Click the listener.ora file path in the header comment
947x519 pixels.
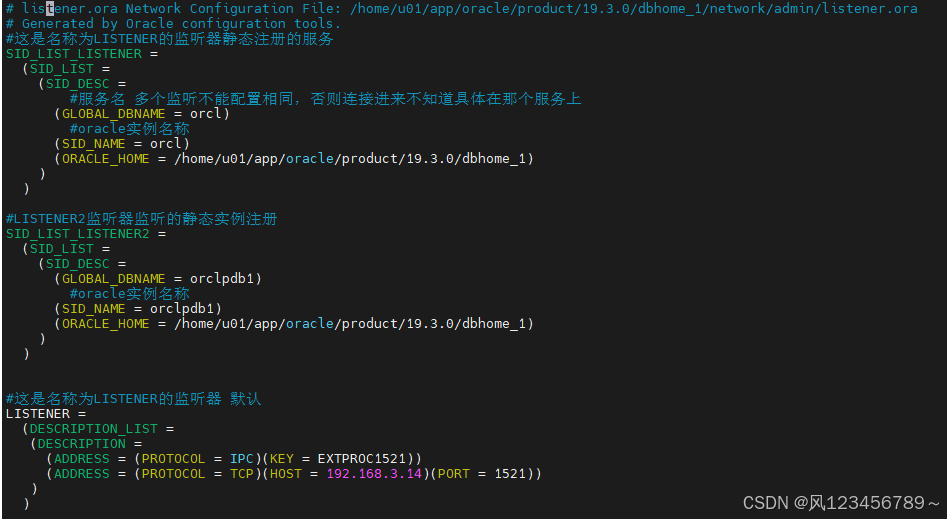click(633, 9)
